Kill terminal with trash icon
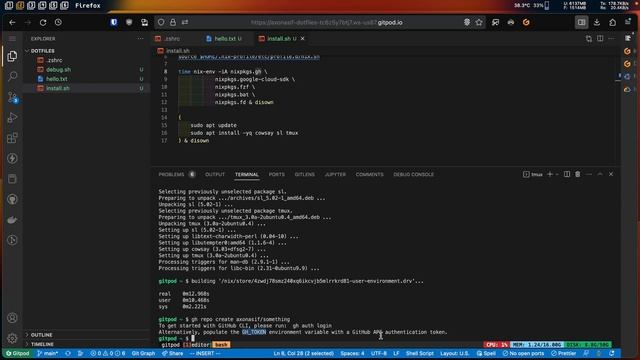The width and height of the screenshot is (640, 360). (x=578, y=174)
